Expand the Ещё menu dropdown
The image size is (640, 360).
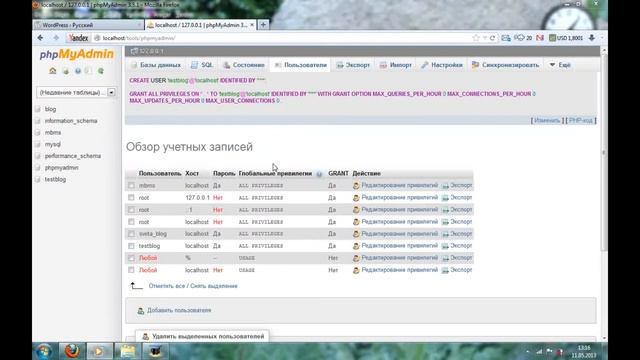click(560, 65)
